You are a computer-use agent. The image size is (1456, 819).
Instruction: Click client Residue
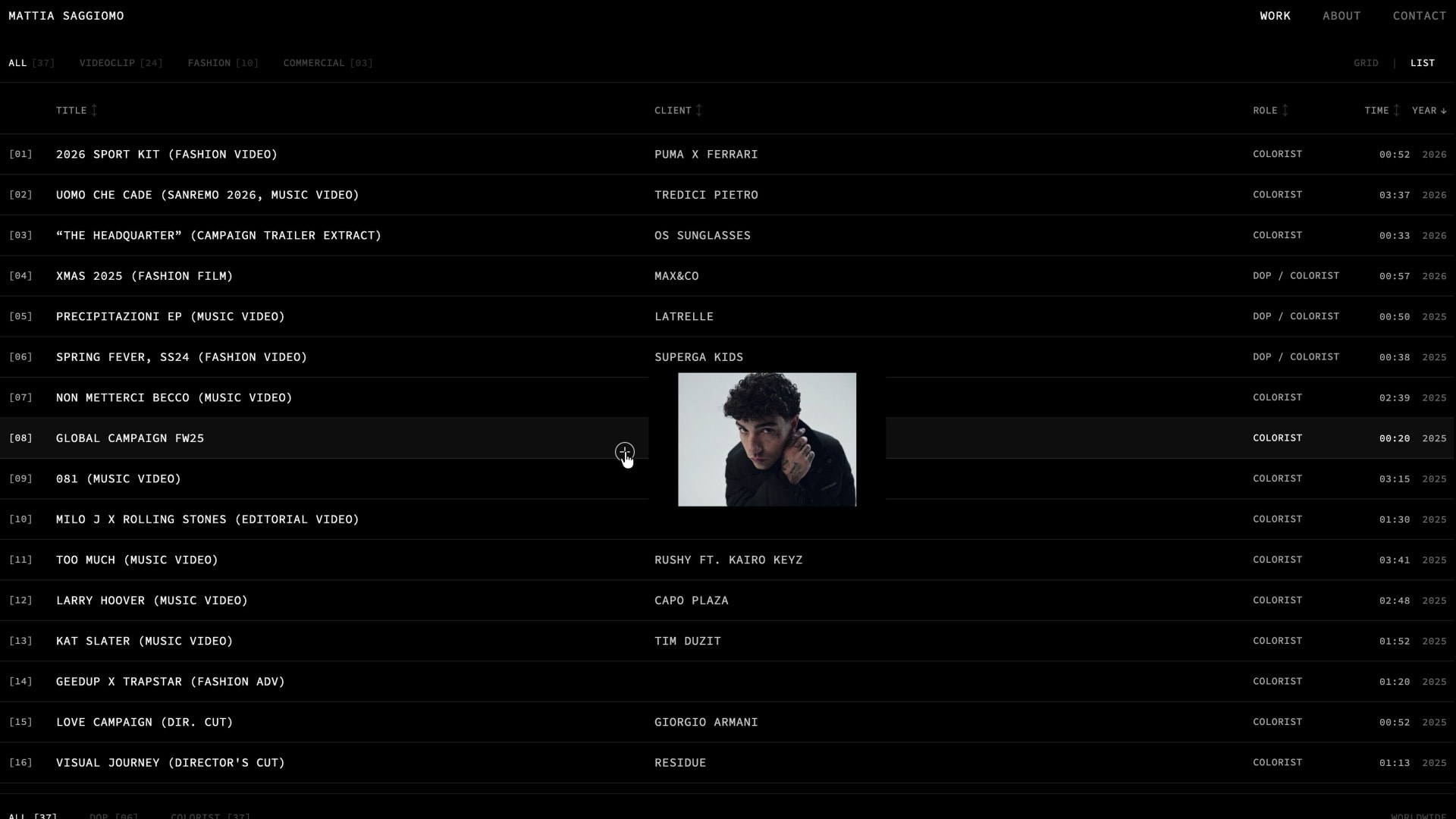coord(680,763)
